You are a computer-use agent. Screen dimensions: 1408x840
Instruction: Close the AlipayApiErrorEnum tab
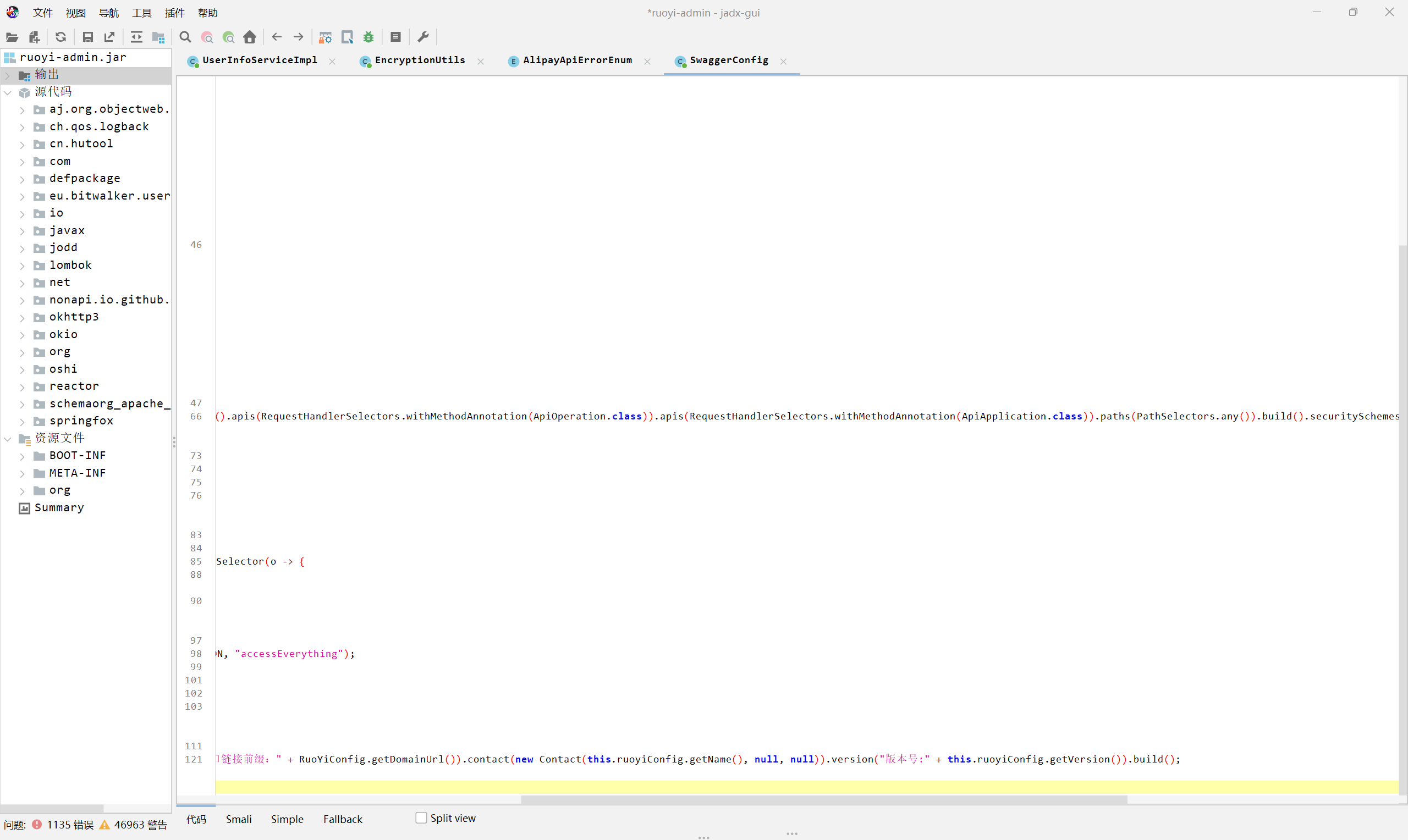tap(647, 61)
